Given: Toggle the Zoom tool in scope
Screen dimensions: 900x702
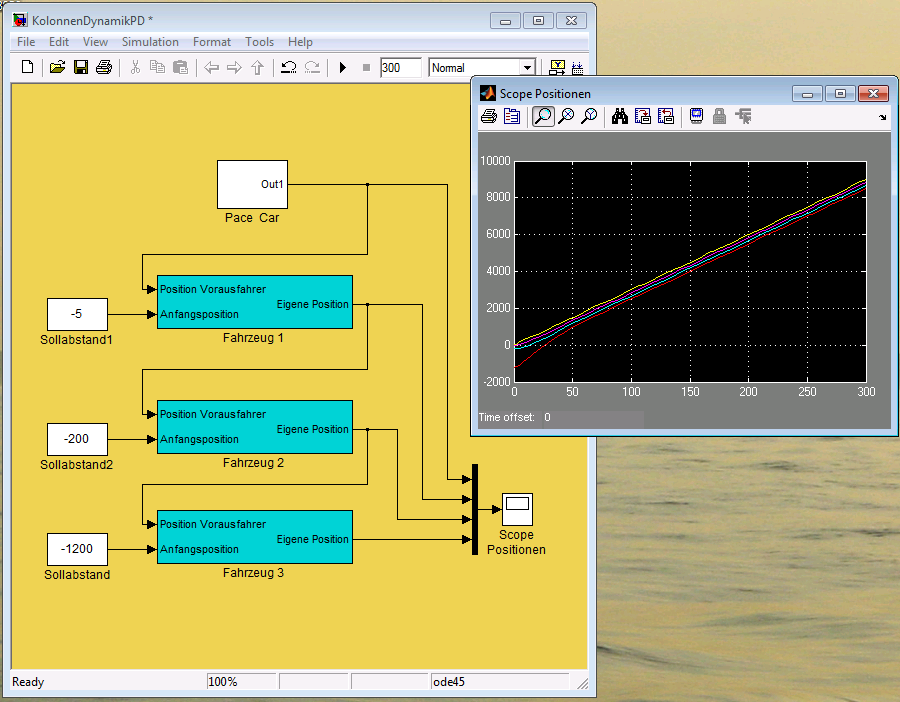Looking at the screenshot, I should tap(542, 117).
